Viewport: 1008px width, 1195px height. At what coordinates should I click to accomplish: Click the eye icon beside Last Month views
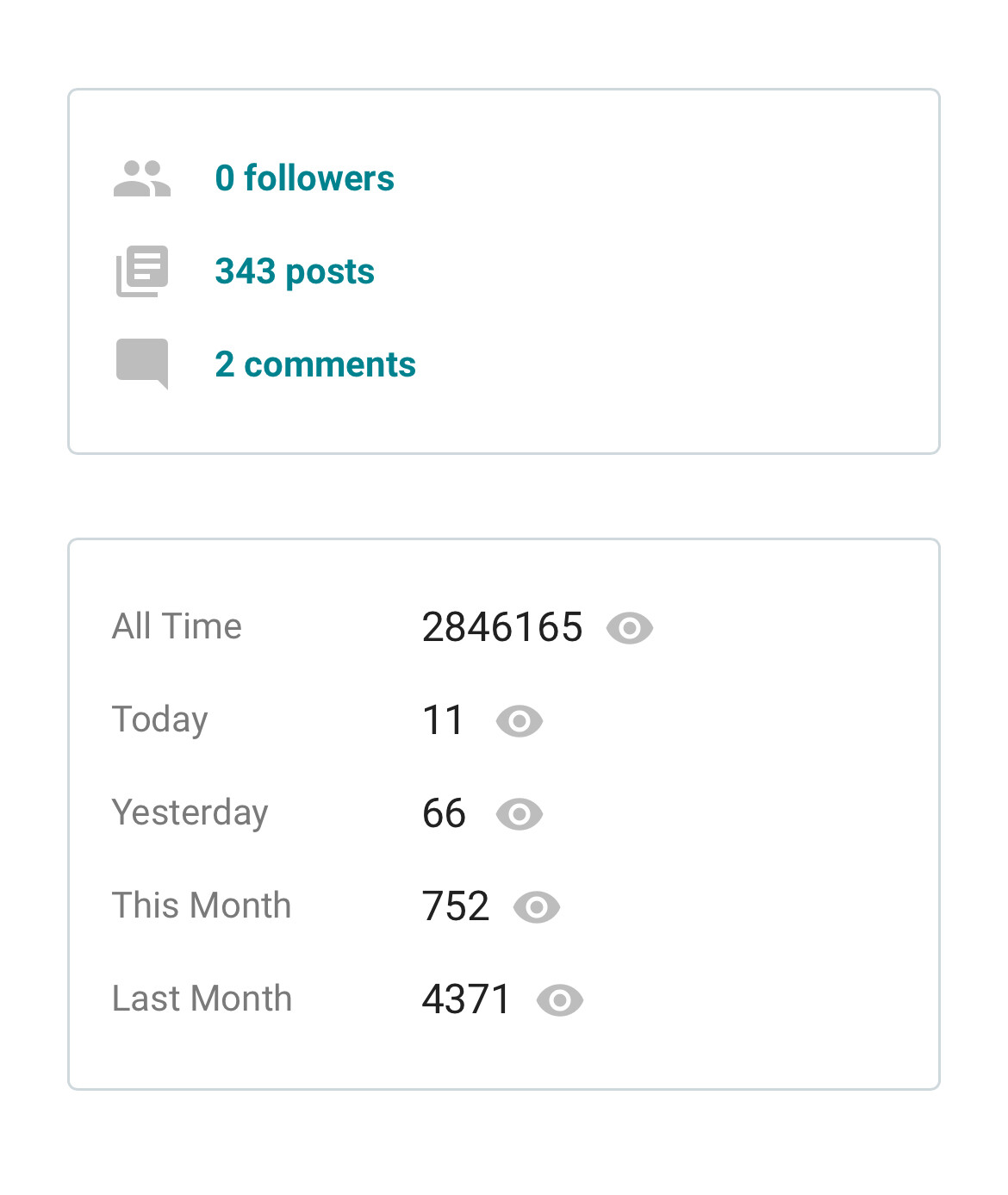click(x=560, y=1000)
